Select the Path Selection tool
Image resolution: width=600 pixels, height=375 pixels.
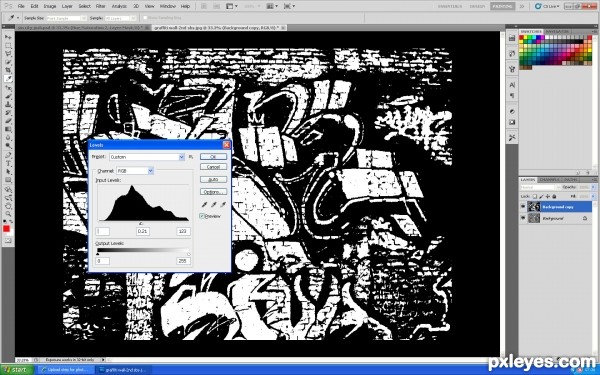[x=8, y=172]
